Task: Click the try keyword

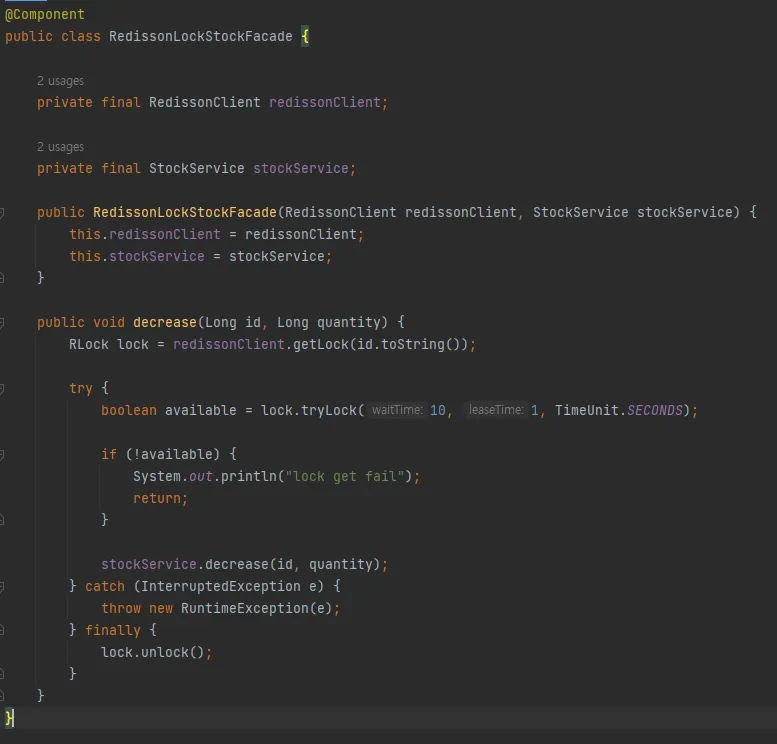Action: pyautogui.click(x=81, y=388)
